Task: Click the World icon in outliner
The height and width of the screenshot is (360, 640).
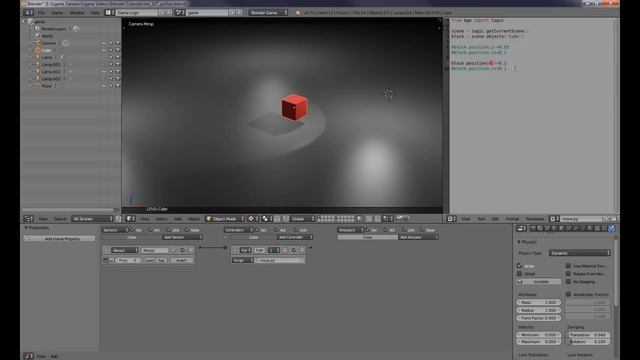Action: pos(38,36)
